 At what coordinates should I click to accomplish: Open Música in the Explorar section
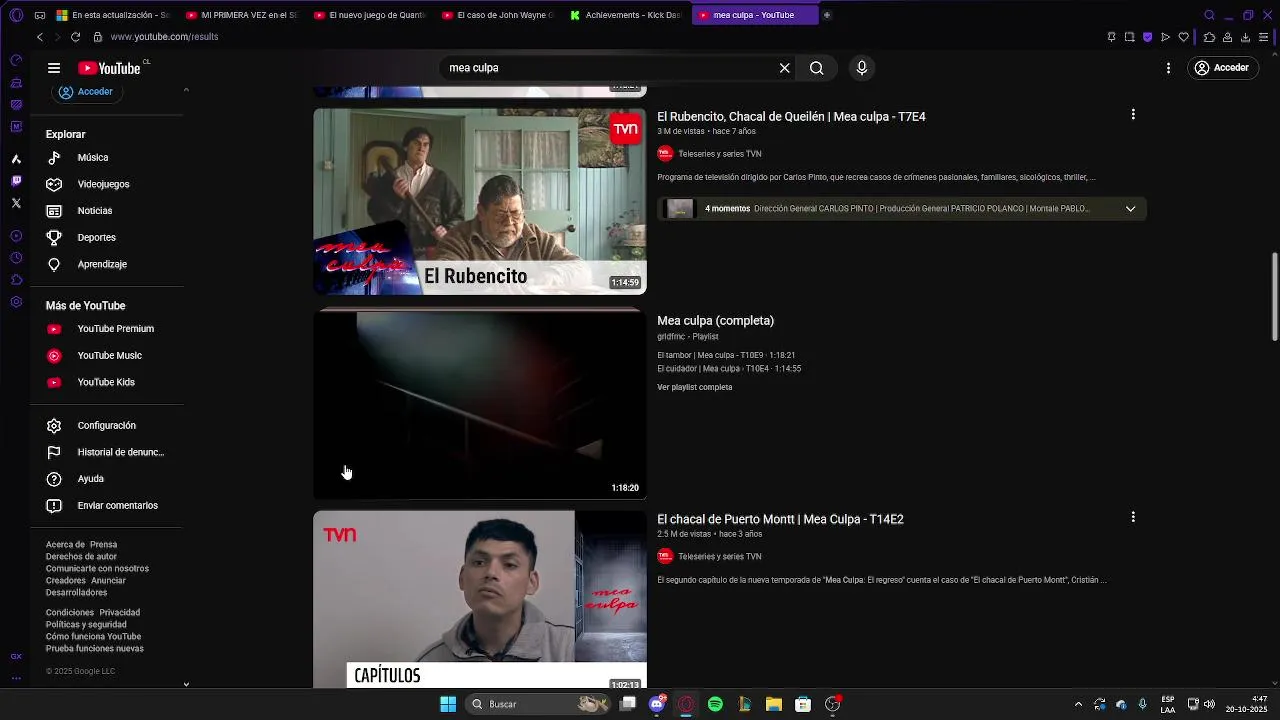tap(92, 158)
